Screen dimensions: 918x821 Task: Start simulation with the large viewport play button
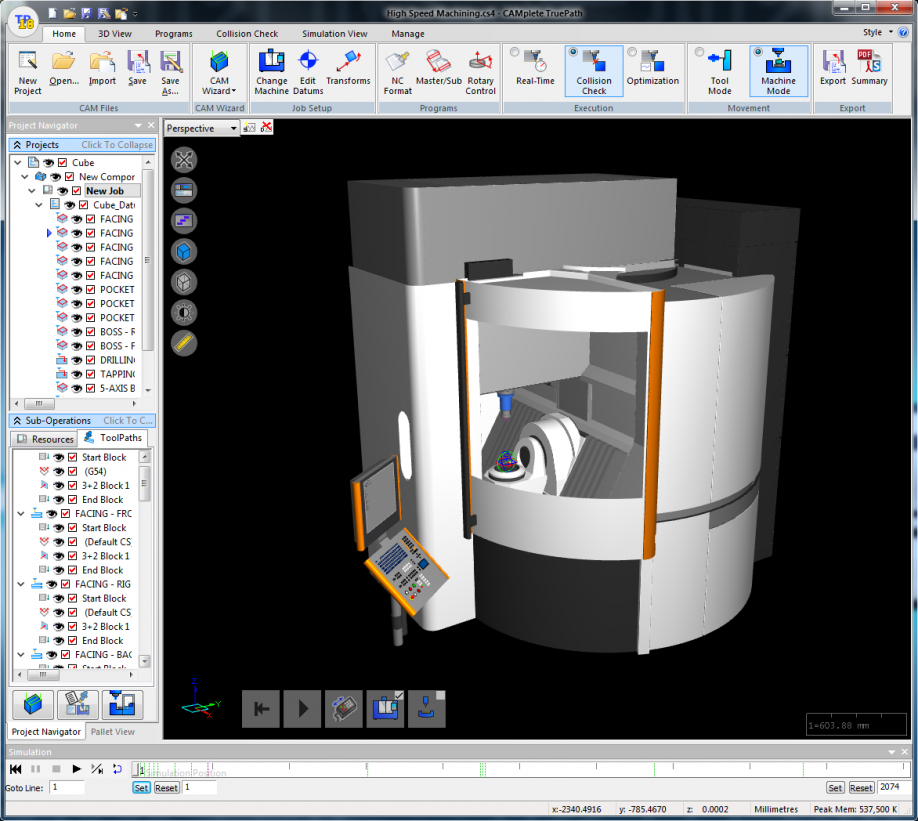pyautogui.click(x=303, y=709)
